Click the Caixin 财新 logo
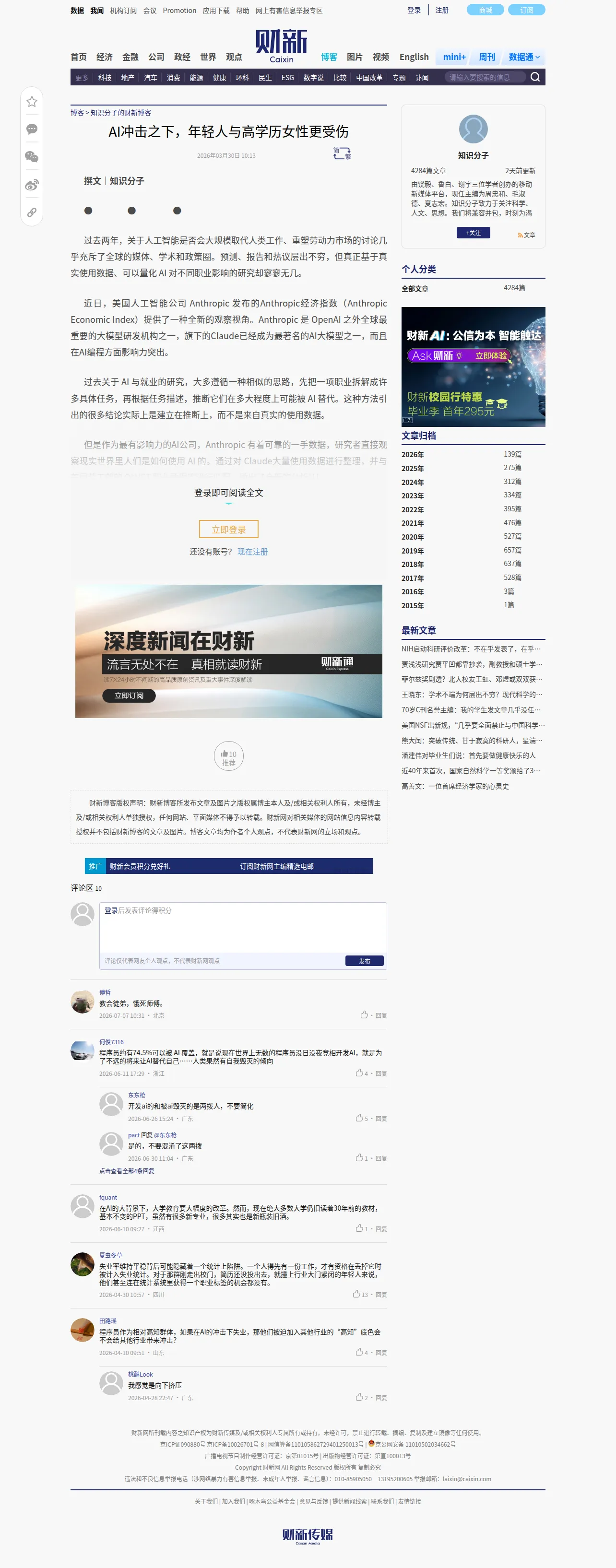616x1568 pixels. click(281, 46)
